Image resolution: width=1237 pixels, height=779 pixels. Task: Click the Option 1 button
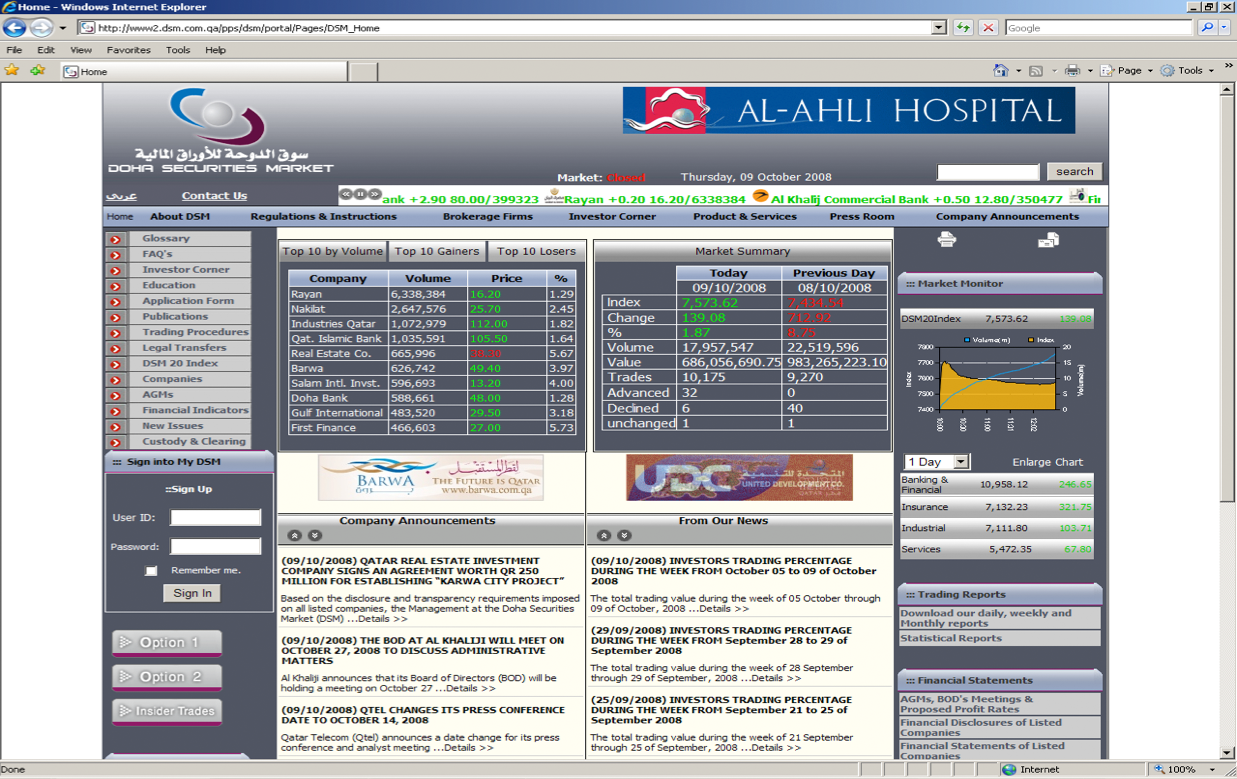point(167,642)
